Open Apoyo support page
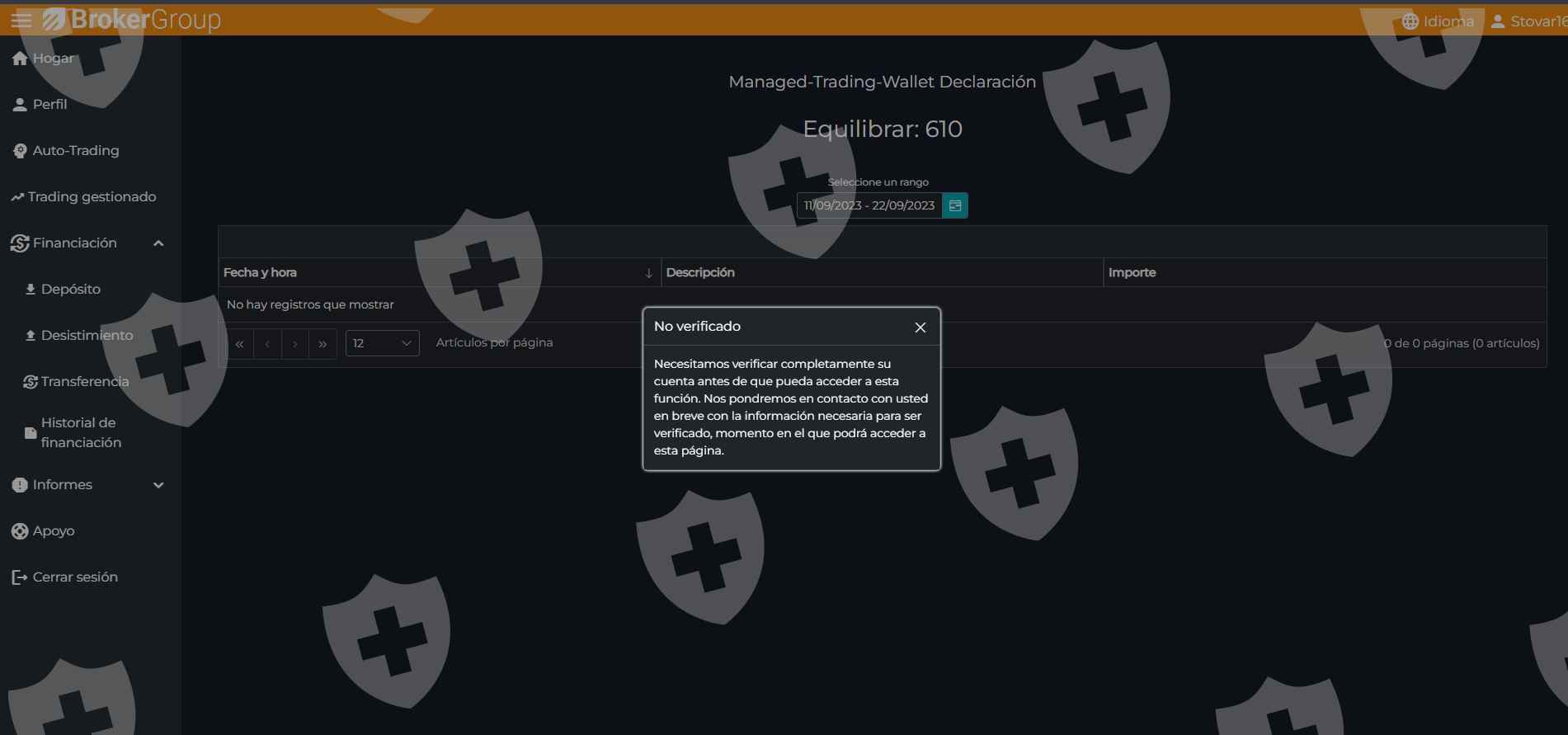1568x735 pixels. tap(53, 531)
